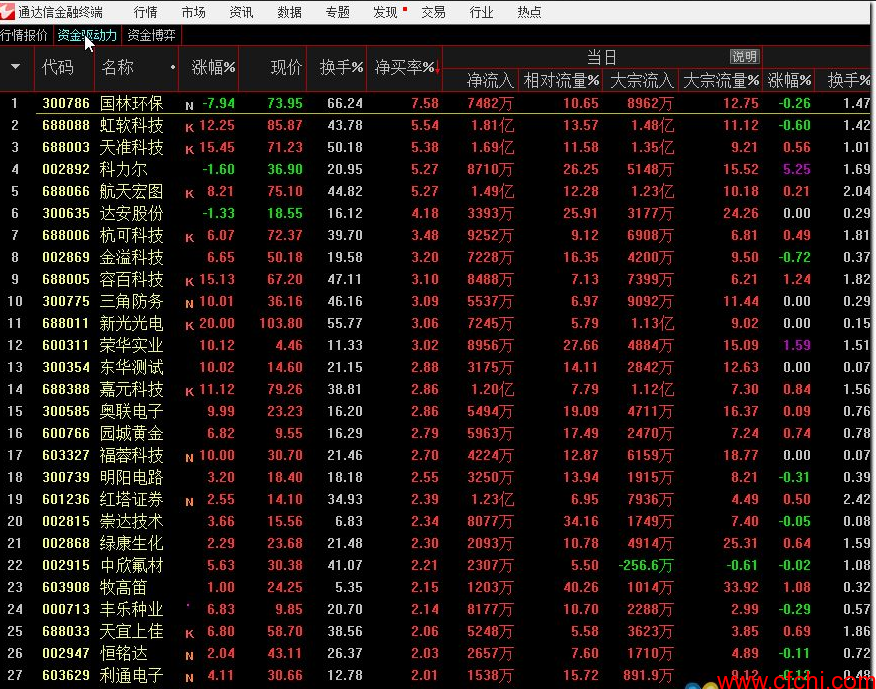Image resolution: width=876 pixels, height=689 pixels.
Task: Click the red dot beside 发现 menu
Action: pyautogui.click(x=405, y=9)
